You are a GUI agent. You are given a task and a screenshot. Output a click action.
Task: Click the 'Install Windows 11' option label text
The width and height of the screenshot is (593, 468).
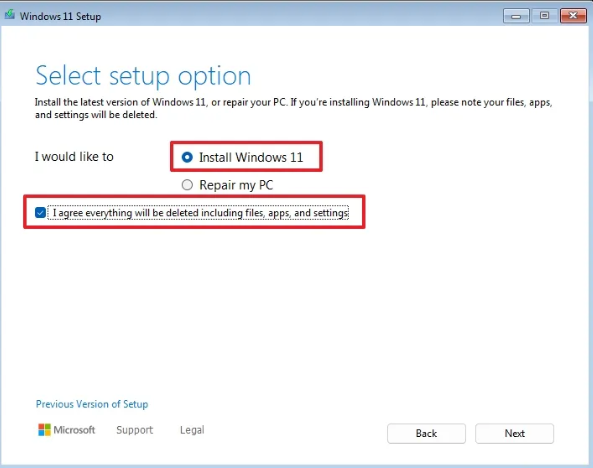(251, 157)
